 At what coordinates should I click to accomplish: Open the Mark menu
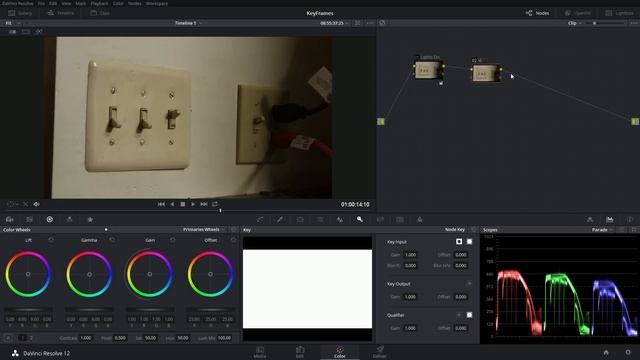[80, 3]
